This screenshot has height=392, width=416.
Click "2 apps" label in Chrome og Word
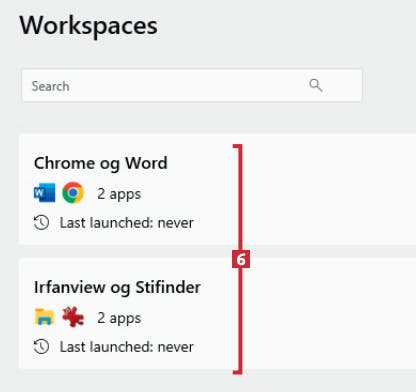point(119,194)
